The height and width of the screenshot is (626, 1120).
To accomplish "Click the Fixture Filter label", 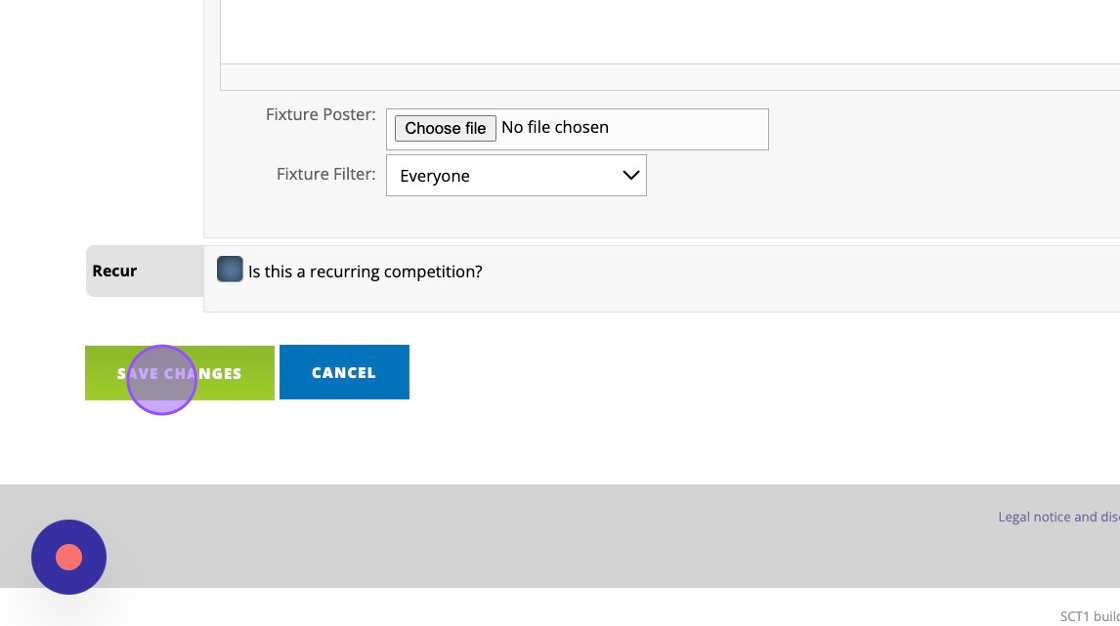I will tap(326, 174).
